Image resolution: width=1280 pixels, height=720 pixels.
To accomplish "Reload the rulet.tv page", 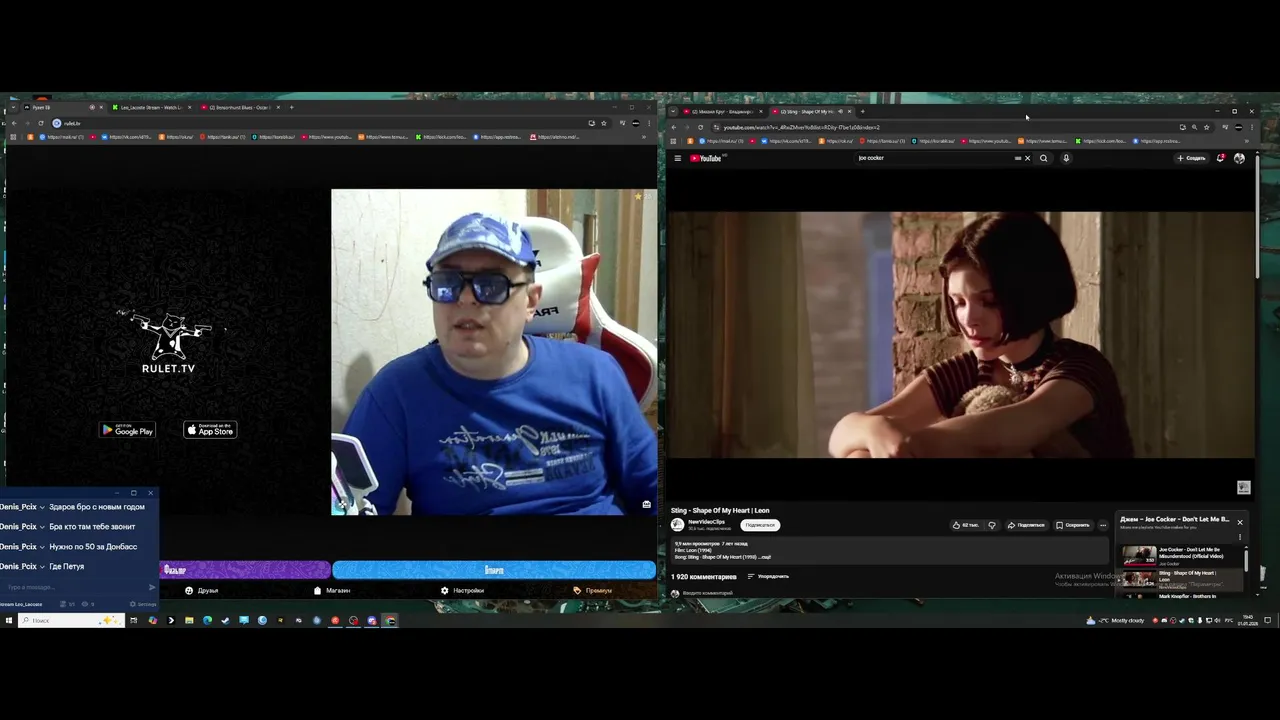I will click(x=40, y=123).
